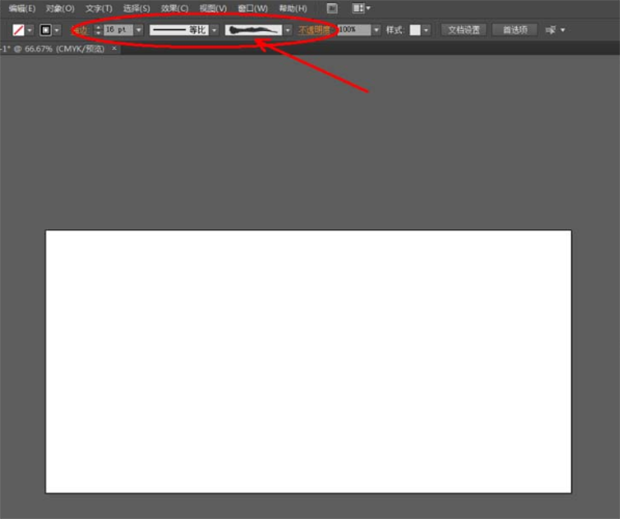This screenshot has width=620, height=519.
Task: Click the 首选项 button
Action: [515, 30]
